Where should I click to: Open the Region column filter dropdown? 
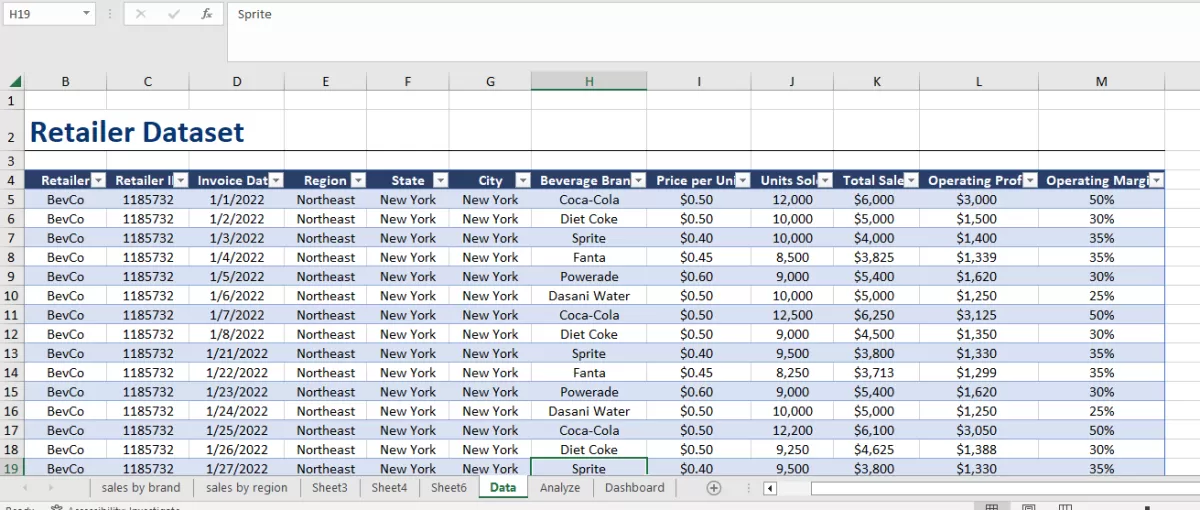(358, 181)
